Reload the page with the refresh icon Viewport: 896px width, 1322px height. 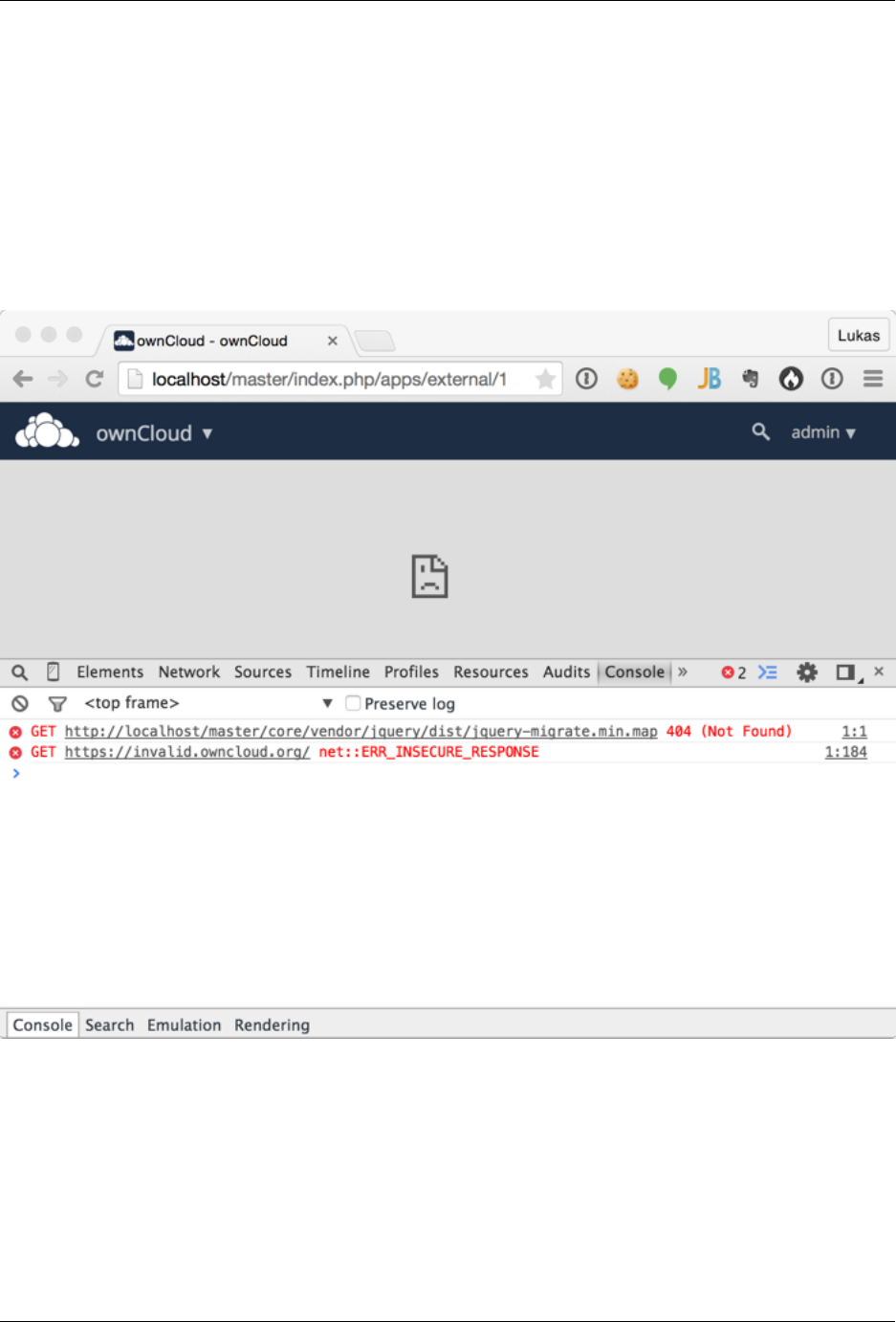94,379
